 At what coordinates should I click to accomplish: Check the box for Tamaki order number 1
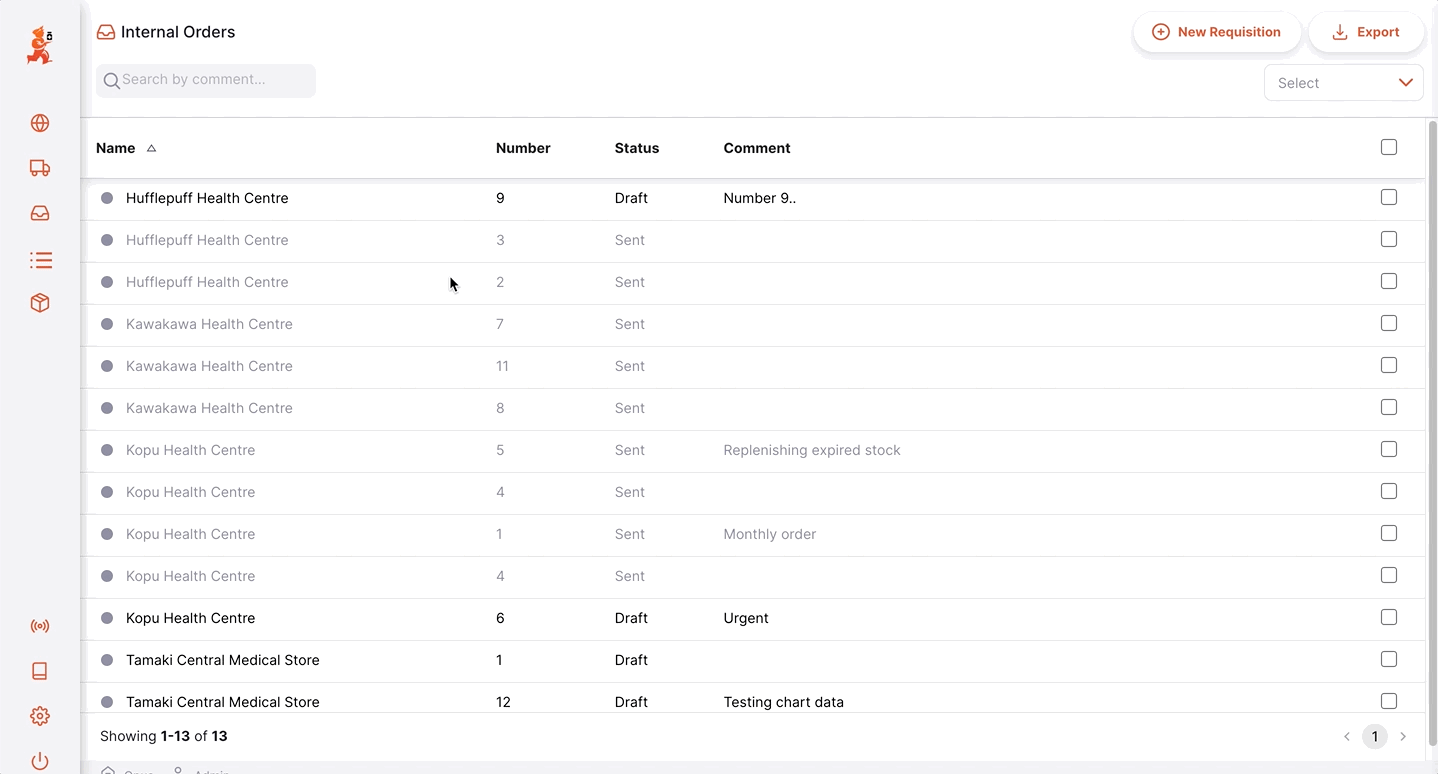point(1389,659)
